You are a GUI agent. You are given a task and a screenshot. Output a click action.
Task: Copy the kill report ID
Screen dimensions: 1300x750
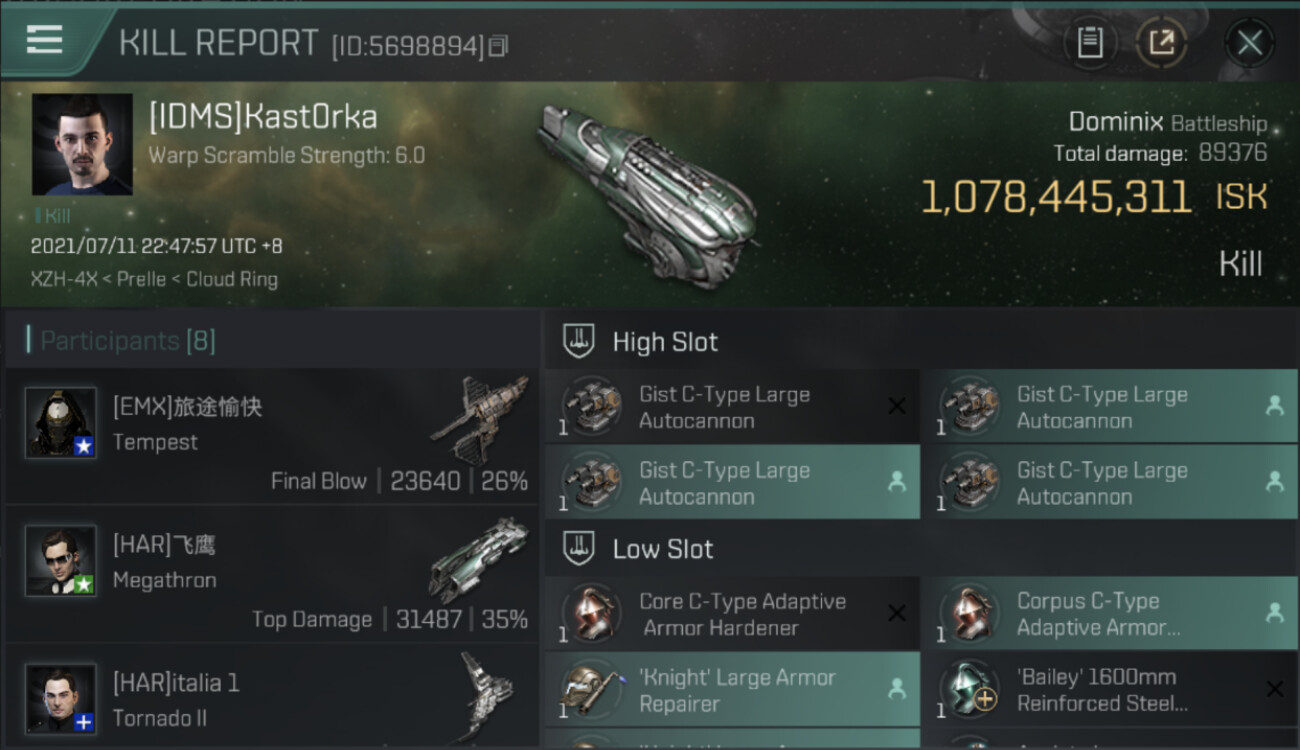499,46
